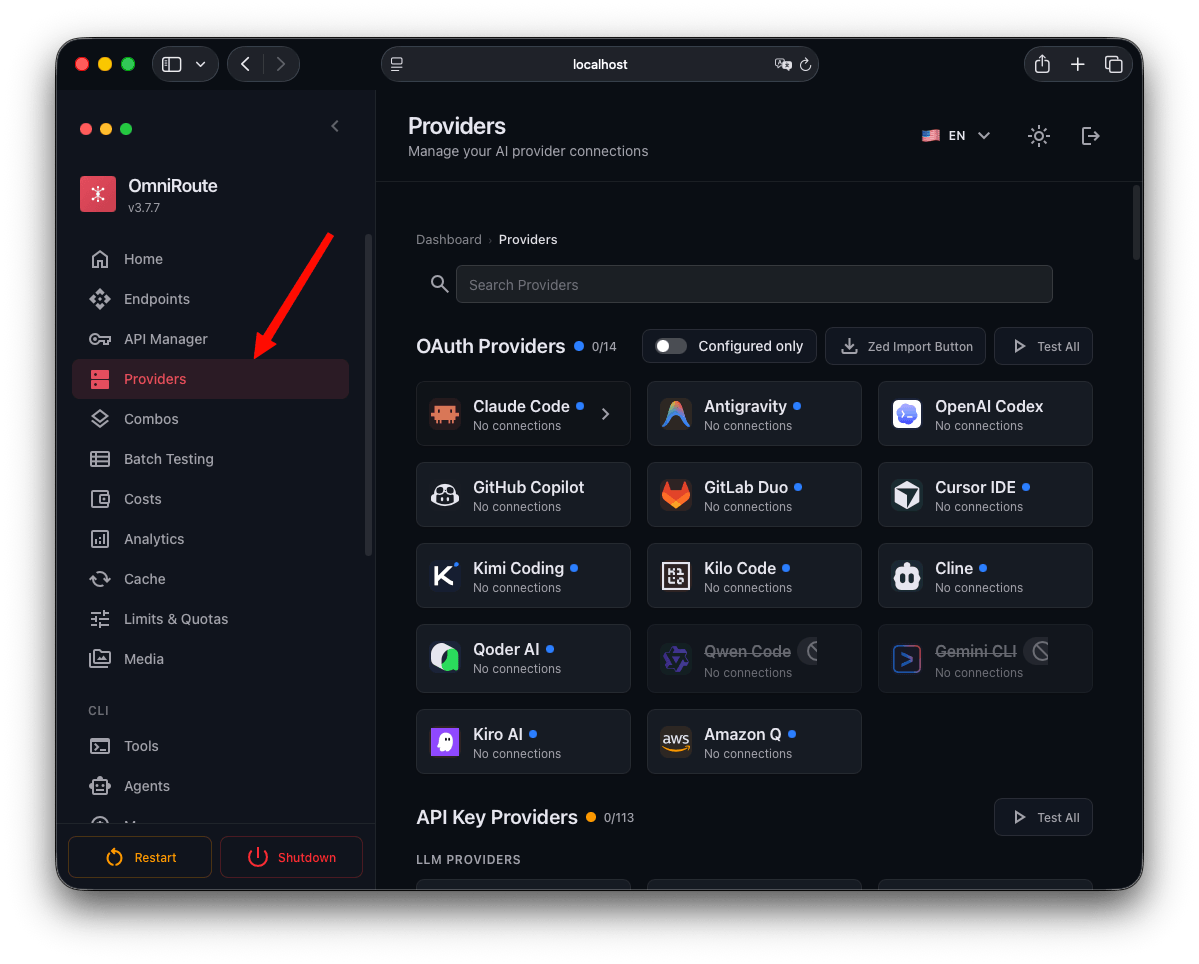
Task: Test all API Key providers
Action: pyautogui.click(x=1043, y=817)
